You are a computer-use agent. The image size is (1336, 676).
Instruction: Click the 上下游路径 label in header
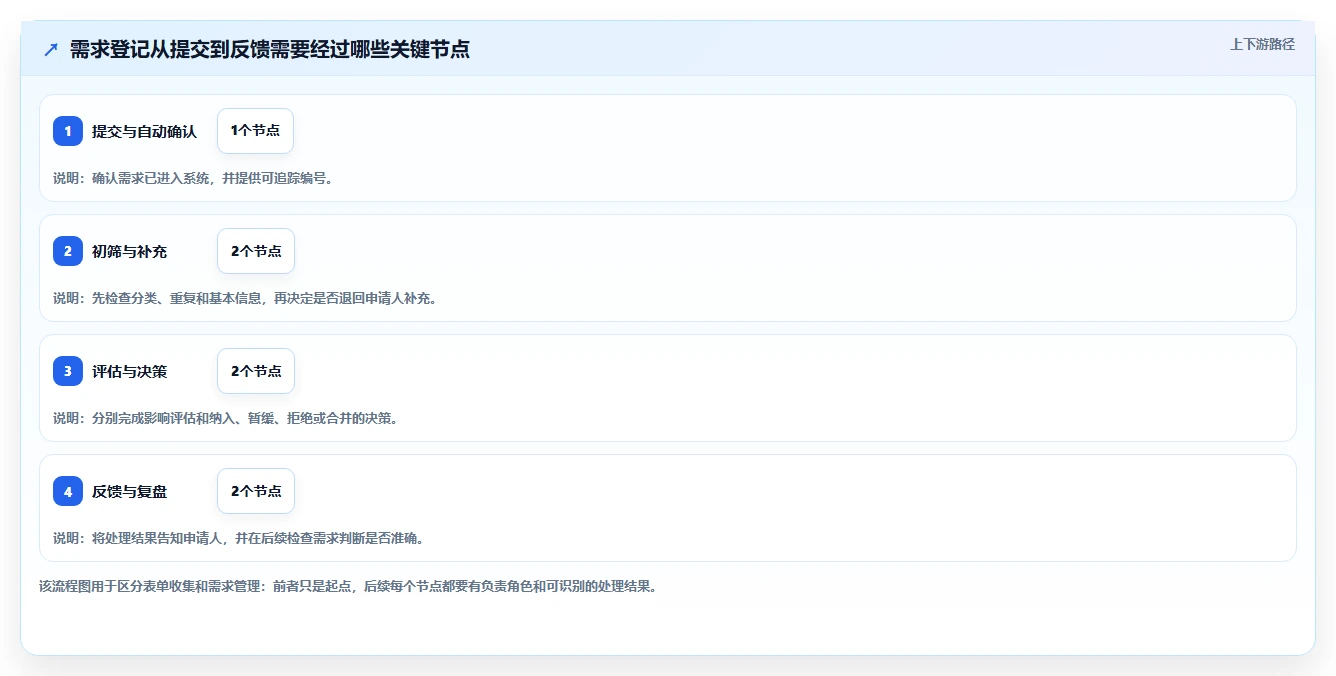point(1262,44)
